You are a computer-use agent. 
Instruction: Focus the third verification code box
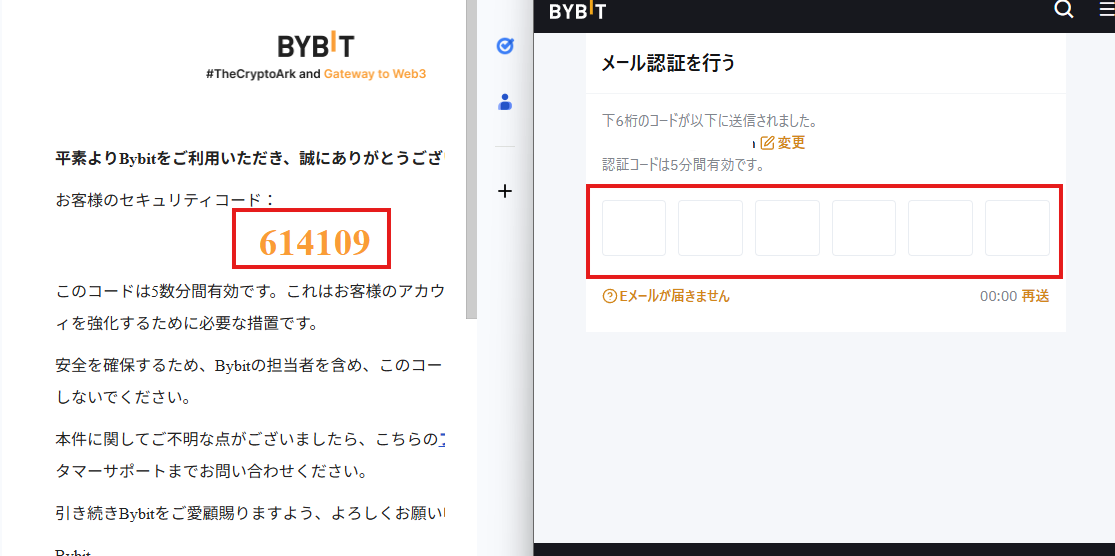click(x=787, y=228)
